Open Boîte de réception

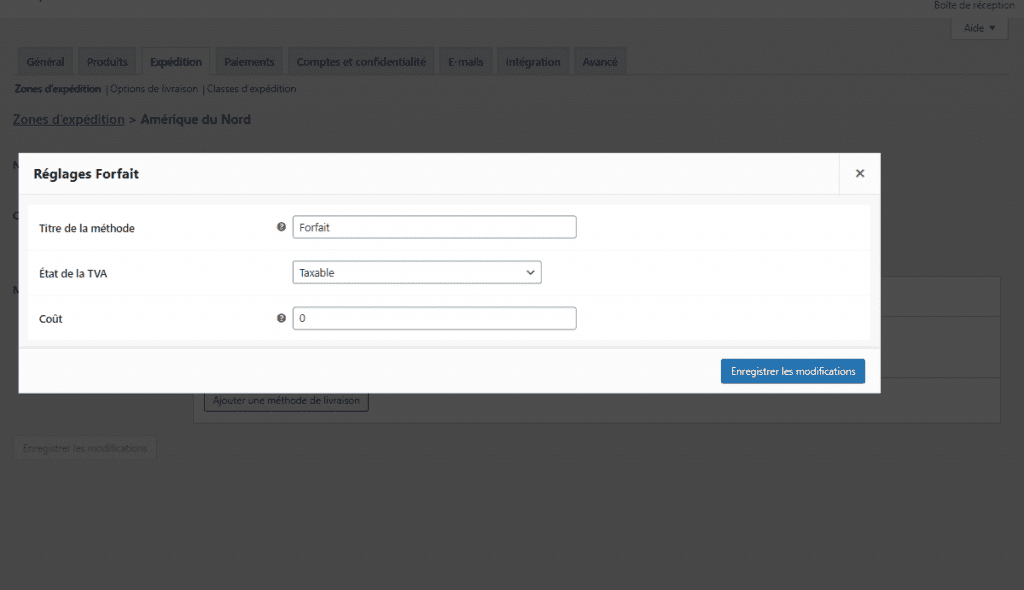coord(974,5)
